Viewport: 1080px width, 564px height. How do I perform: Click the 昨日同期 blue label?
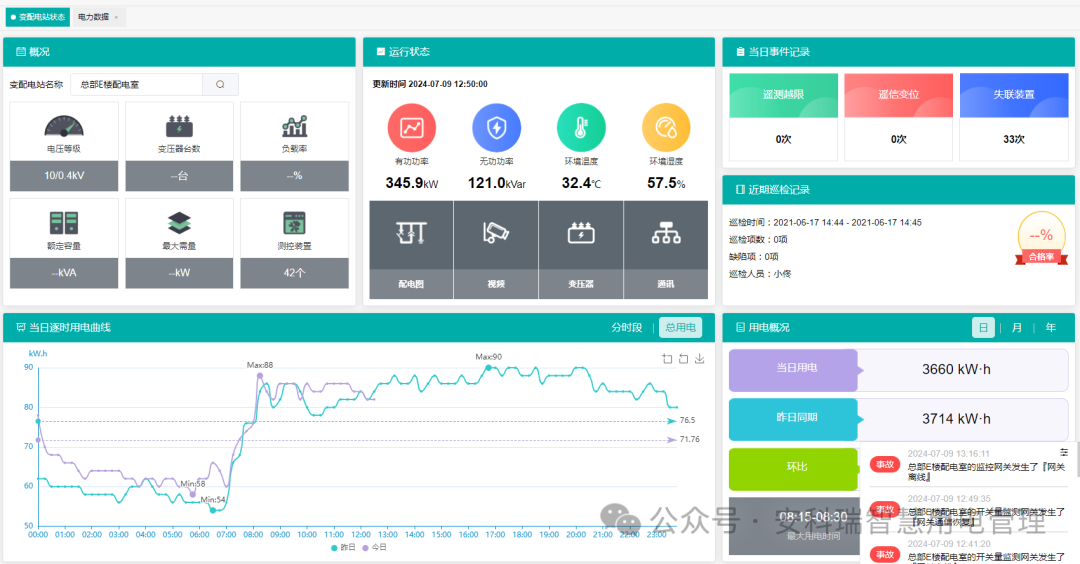pos(796,418)
